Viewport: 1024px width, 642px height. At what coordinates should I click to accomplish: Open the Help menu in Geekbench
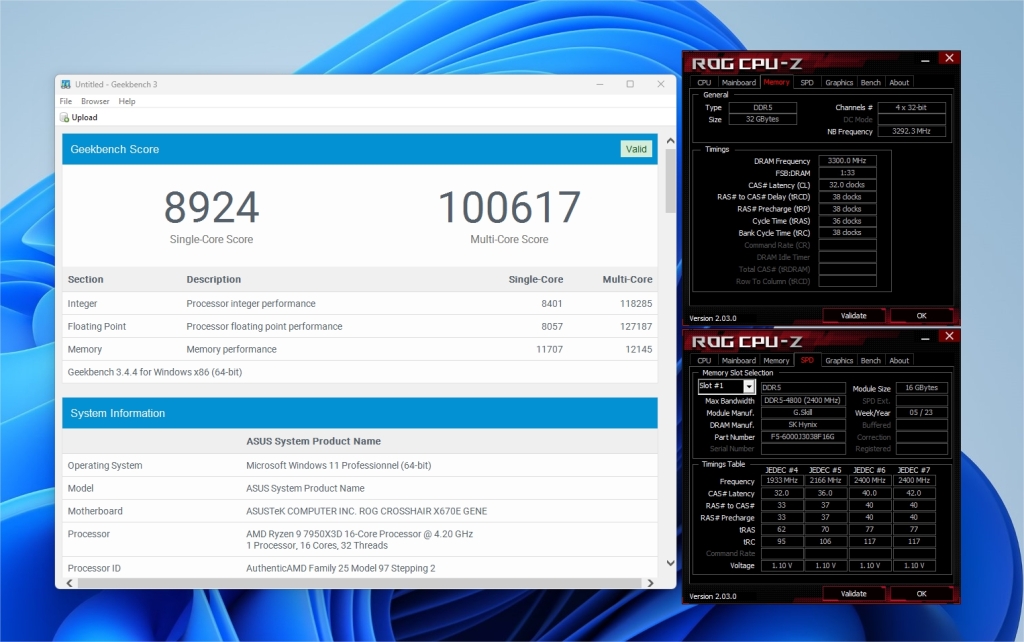point(127,101)
